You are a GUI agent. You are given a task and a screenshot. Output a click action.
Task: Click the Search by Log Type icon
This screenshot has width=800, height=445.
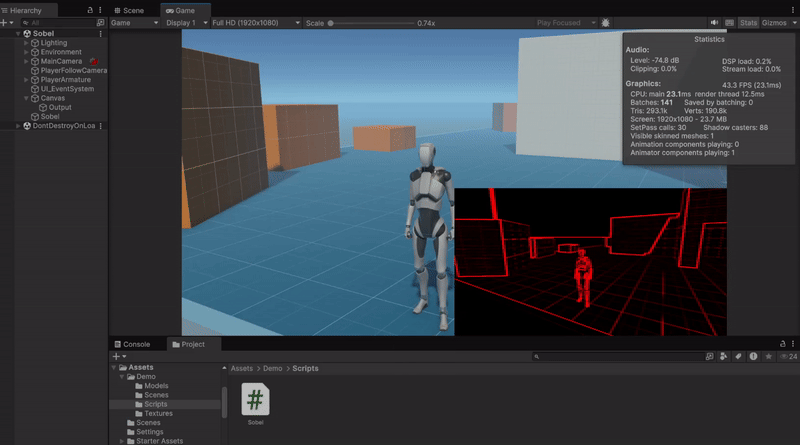click(x=753, y=357)
